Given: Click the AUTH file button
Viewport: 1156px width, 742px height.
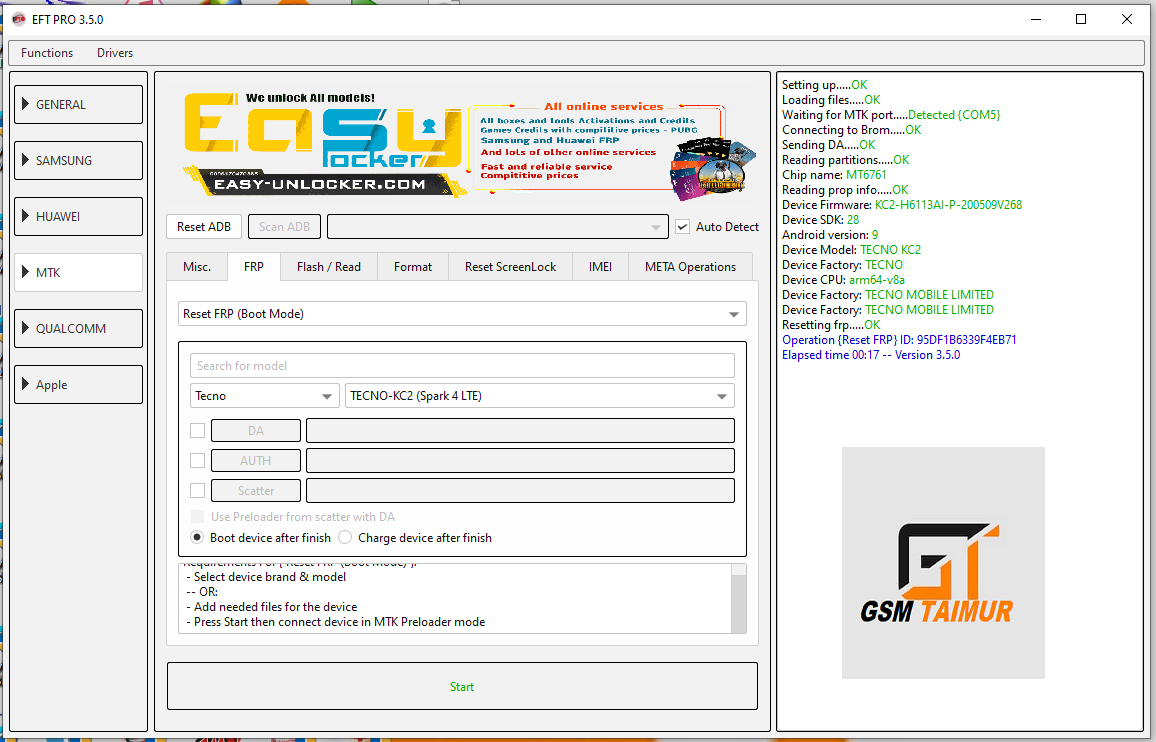Looking at the screenshot, I should point(256,461).
